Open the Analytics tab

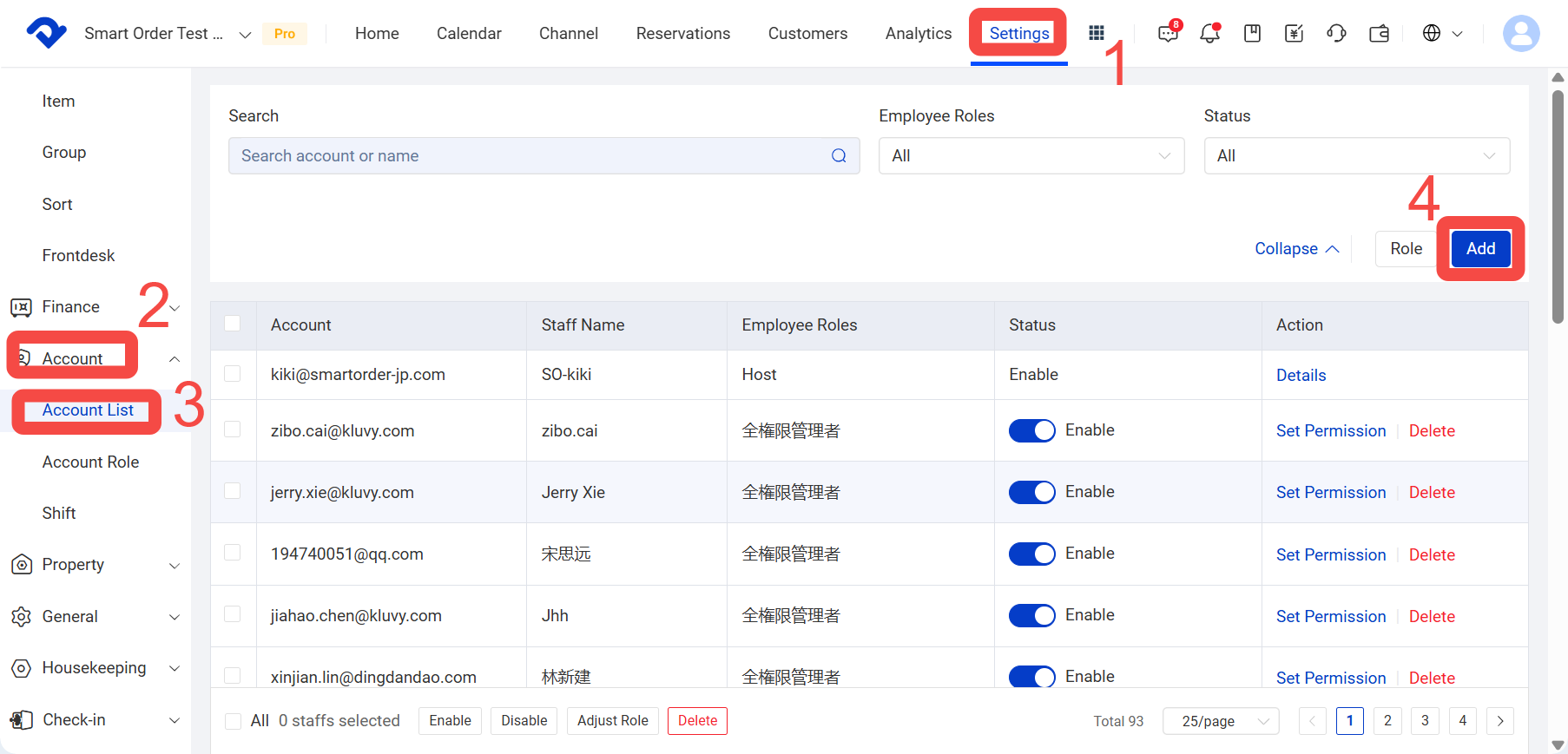click(x=919, y=33)
